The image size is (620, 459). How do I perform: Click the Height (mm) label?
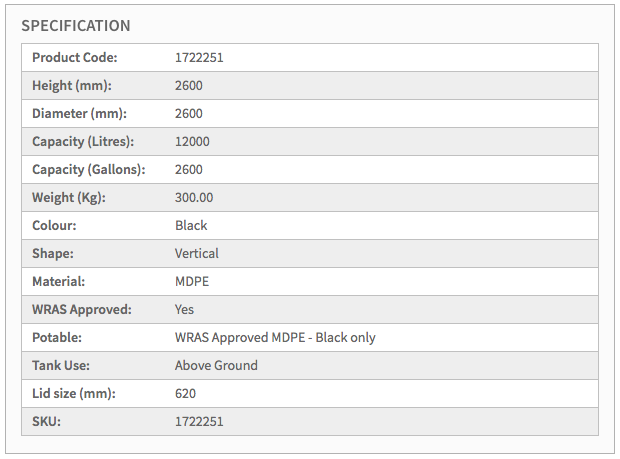coord(71,86)
